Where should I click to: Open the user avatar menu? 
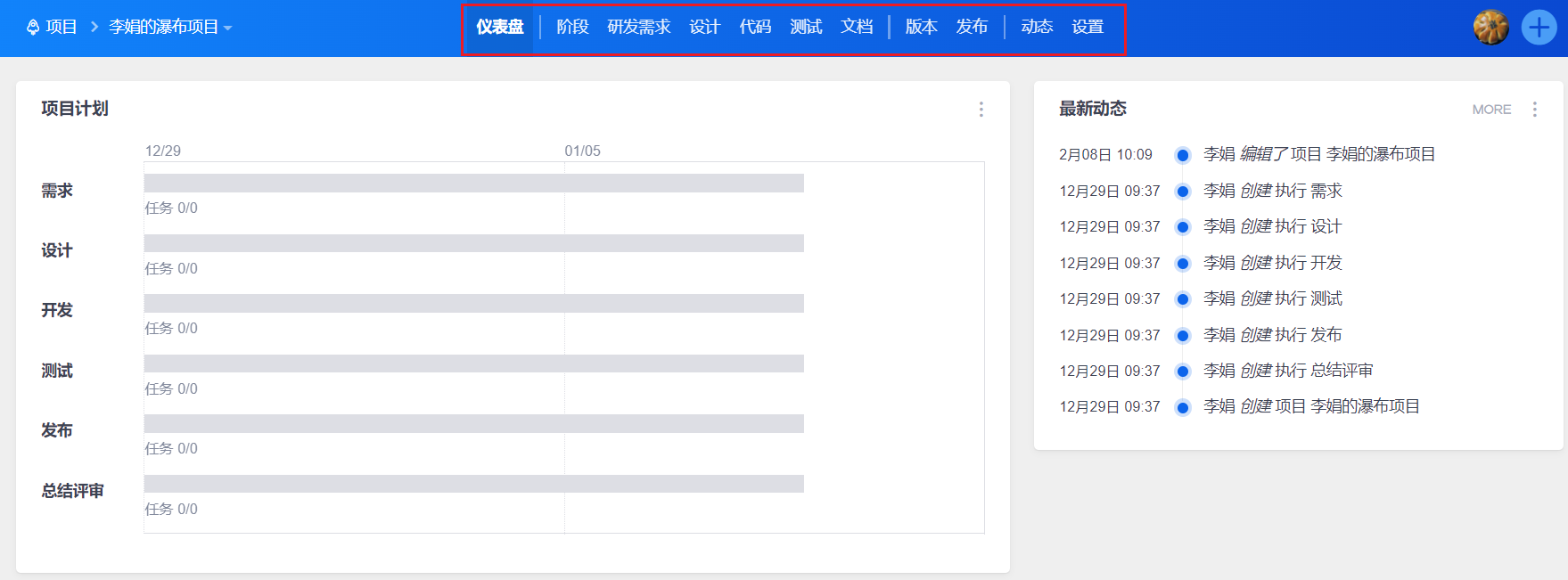click(x=1490, y=28)
